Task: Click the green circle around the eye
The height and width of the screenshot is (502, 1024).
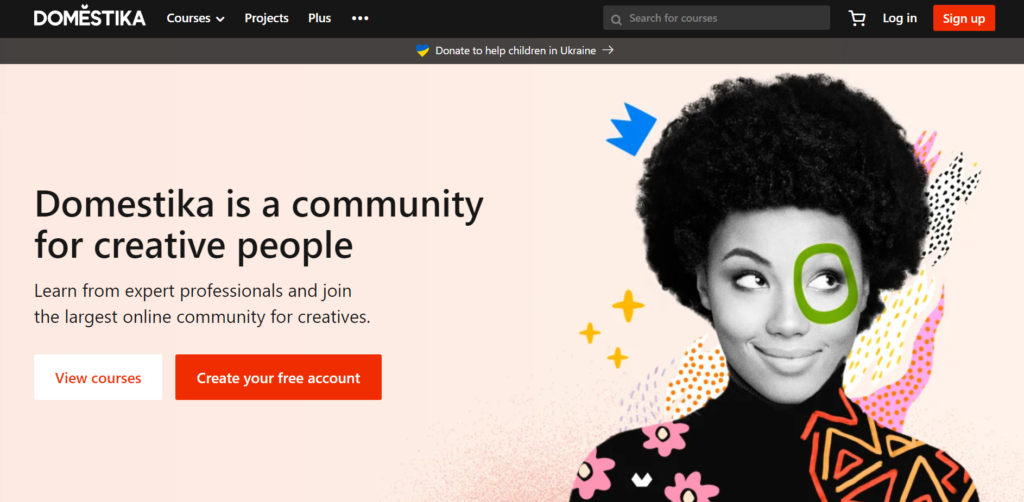Action: (x=825, y=284)
